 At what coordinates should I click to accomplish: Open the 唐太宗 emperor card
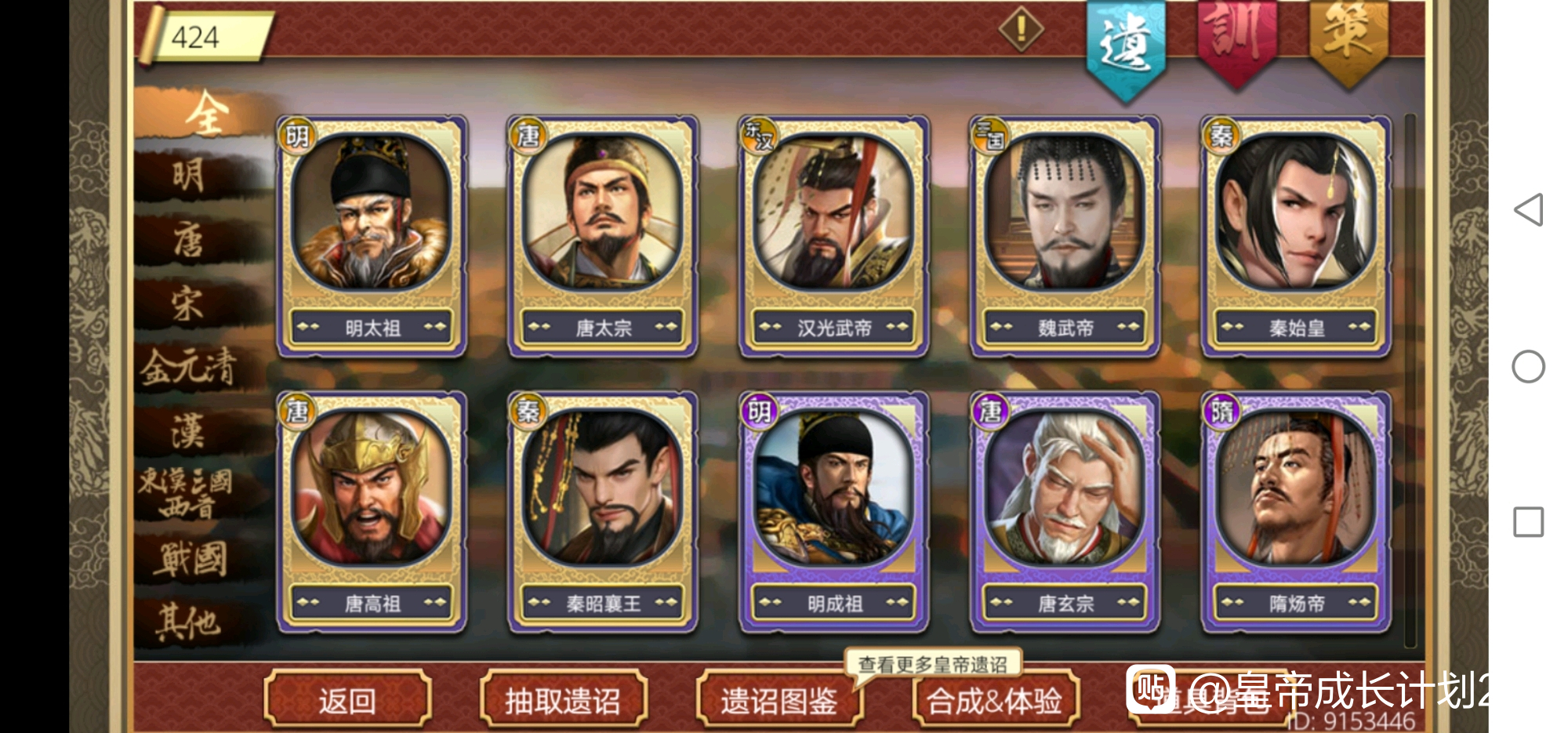pyautogui.click(x=602, y=236)
